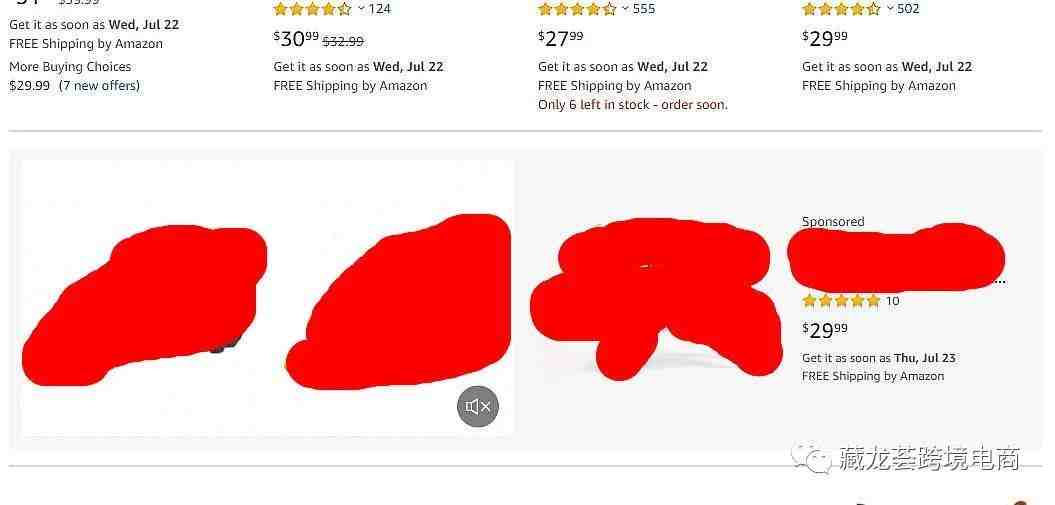Screen dimensions: 1055x505
Task: Open star rating of item with 124 reviews
Action: 312,9
